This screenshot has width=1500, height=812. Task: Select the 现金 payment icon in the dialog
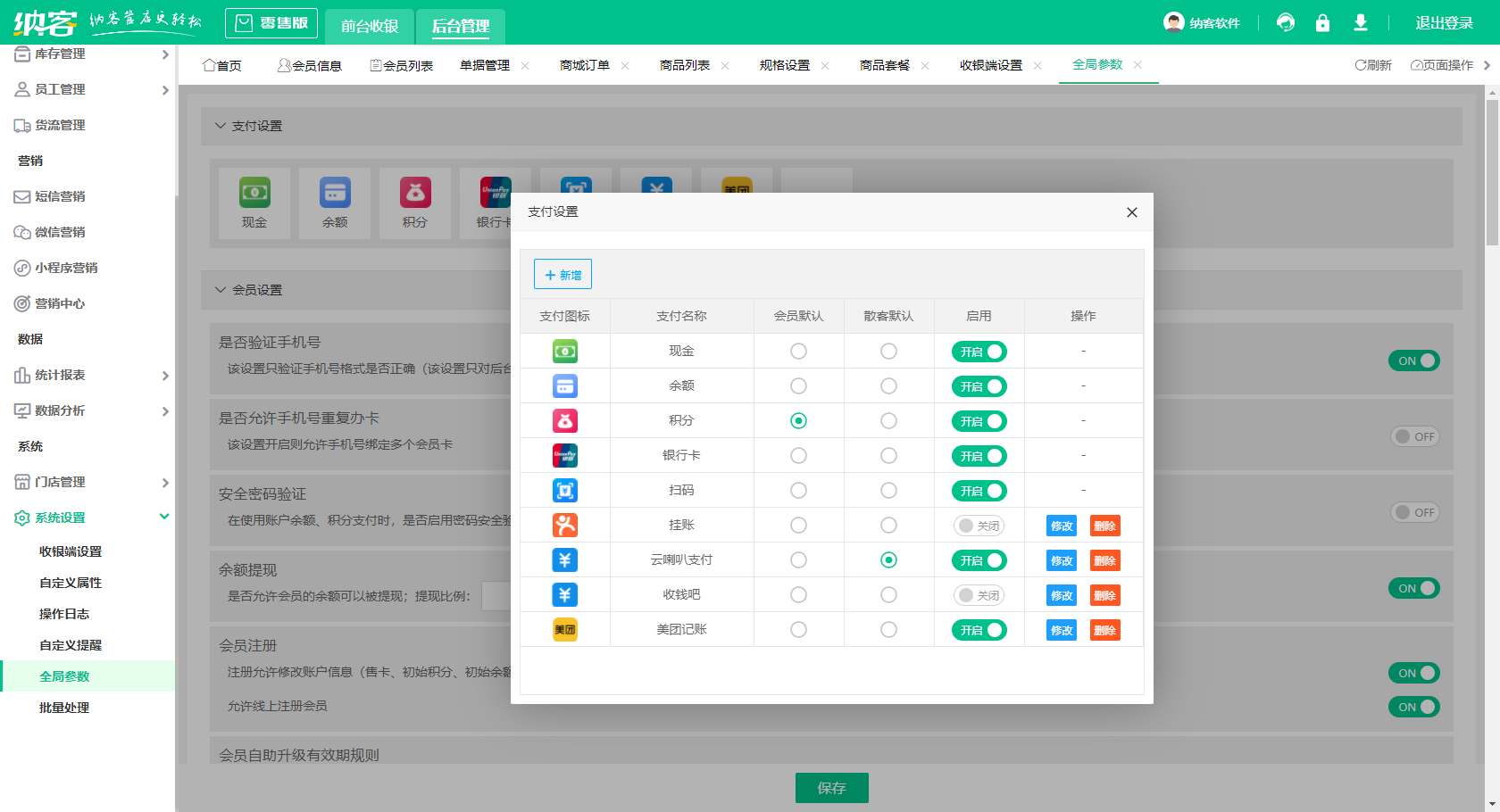pyautogui.click(x=564, y=351)
